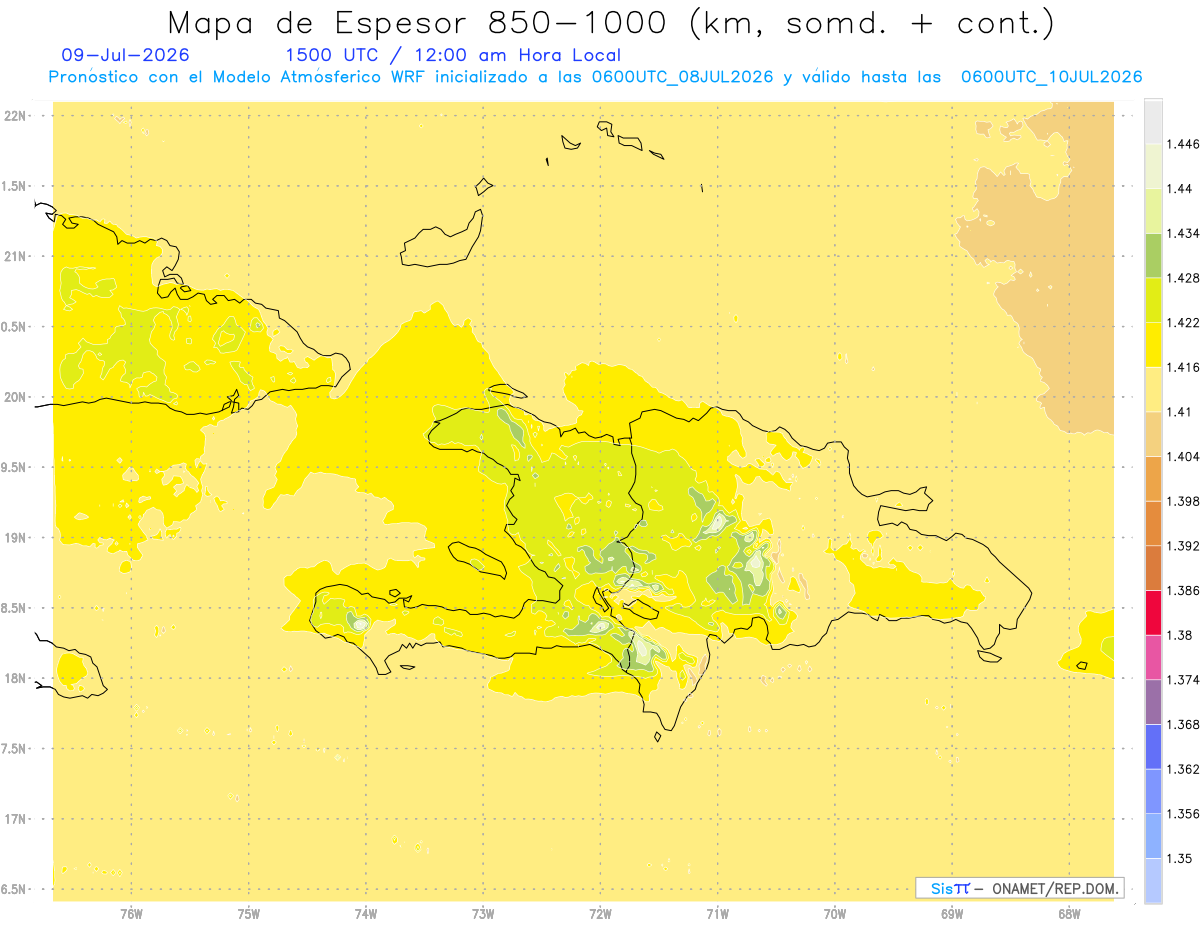The height and width of the screenshot is (927, 1200).
Task: Click the purple colorbar swatch between 1.368 and 1.374
Action: (x=1153, y=702)
